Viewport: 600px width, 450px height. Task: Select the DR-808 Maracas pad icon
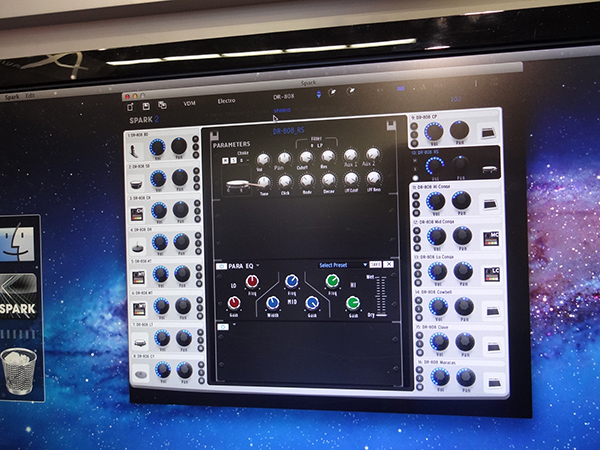click(494, 383)
